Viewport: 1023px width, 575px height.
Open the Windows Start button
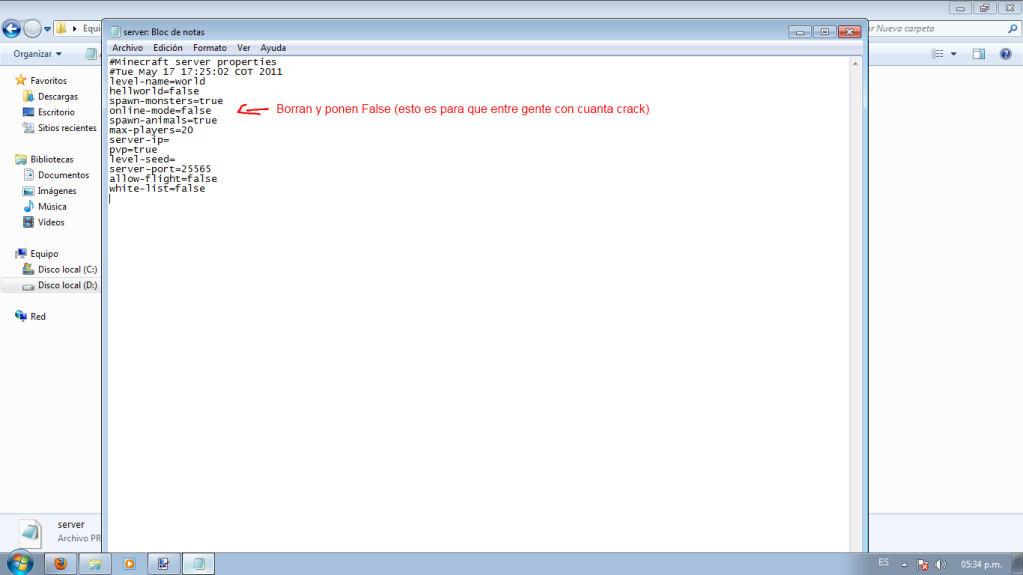pos(20,563)
